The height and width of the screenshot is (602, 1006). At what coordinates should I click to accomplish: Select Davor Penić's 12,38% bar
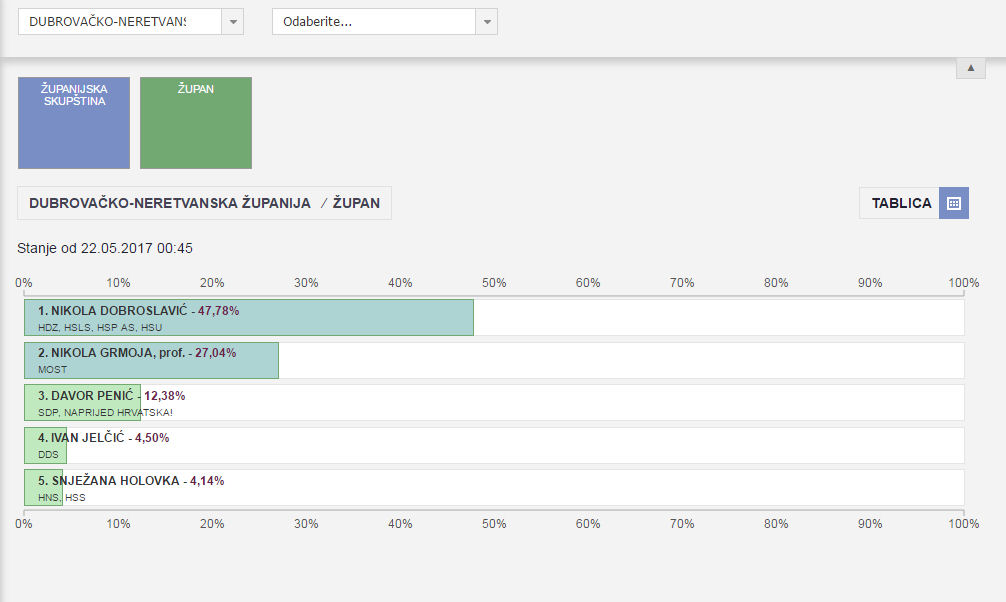pyautogui.click(x=82, y=403)
